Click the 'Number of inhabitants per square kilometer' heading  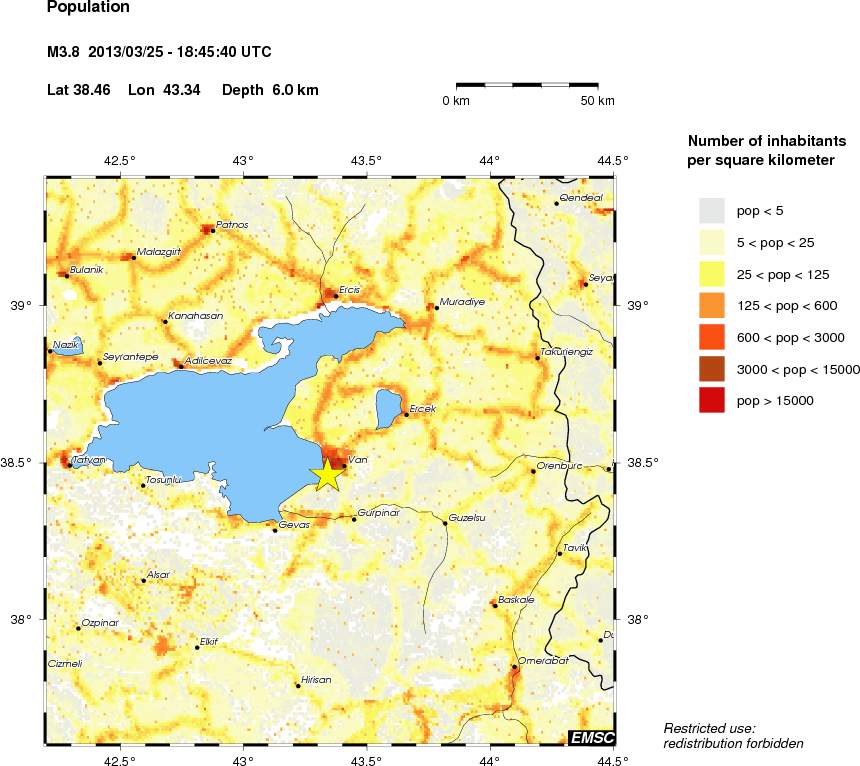767,151
